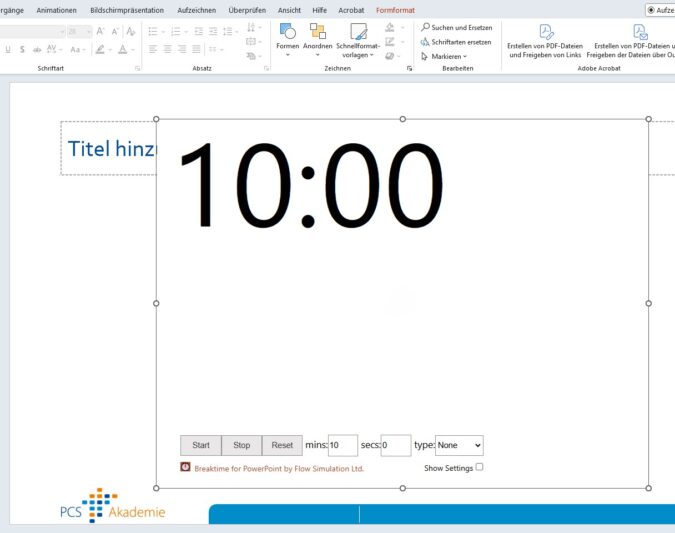Open text direction dropdown
Image resolution: width=675 pixels, height=533 pixels.
tap(254, 28)
